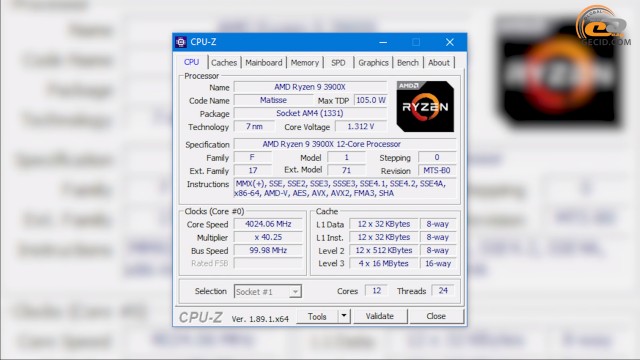Click the empty Rated FSB field
Viewport: 640px width, 360px height.
[268, 263]
